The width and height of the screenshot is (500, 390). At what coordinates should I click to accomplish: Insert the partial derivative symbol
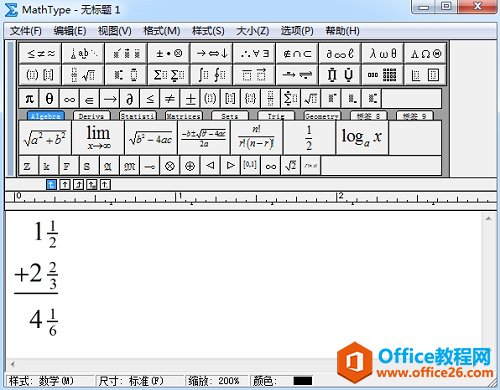pos(130,99)
